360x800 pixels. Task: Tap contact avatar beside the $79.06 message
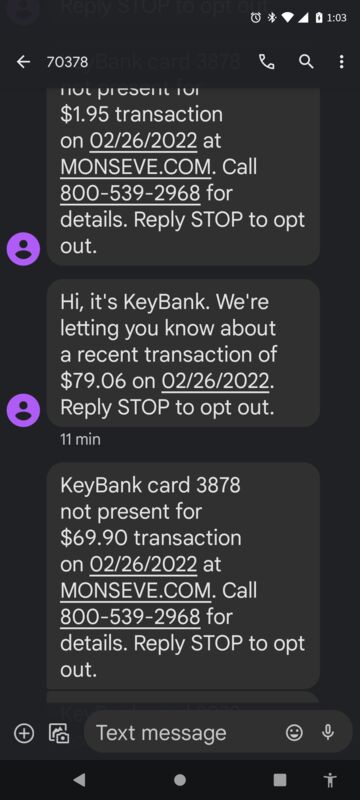(x=23, y=410)
